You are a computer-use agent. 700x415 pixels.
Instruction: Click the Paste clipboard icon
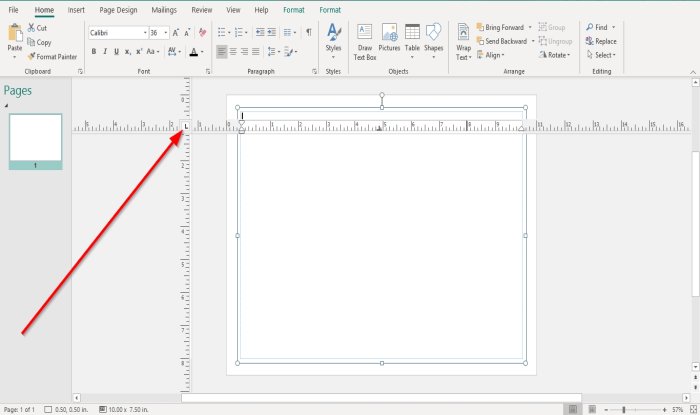pyautogui.click(x=15, y=33)
